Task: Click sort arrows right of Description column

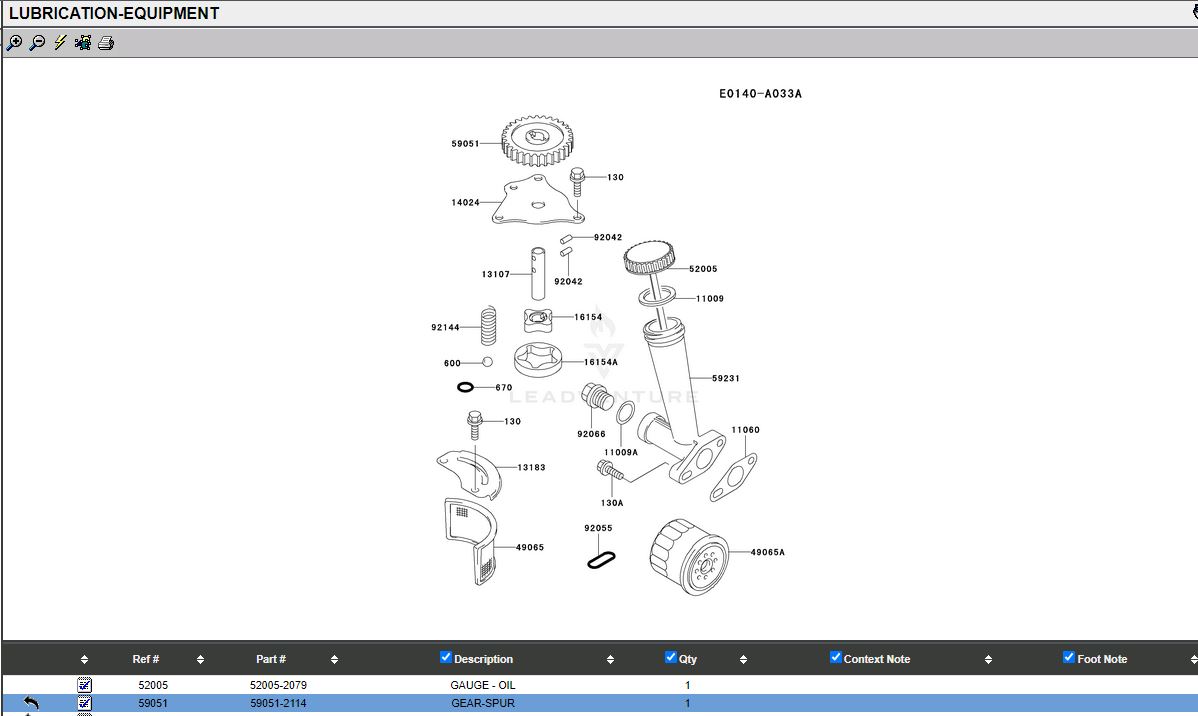Action: [610, 660]
